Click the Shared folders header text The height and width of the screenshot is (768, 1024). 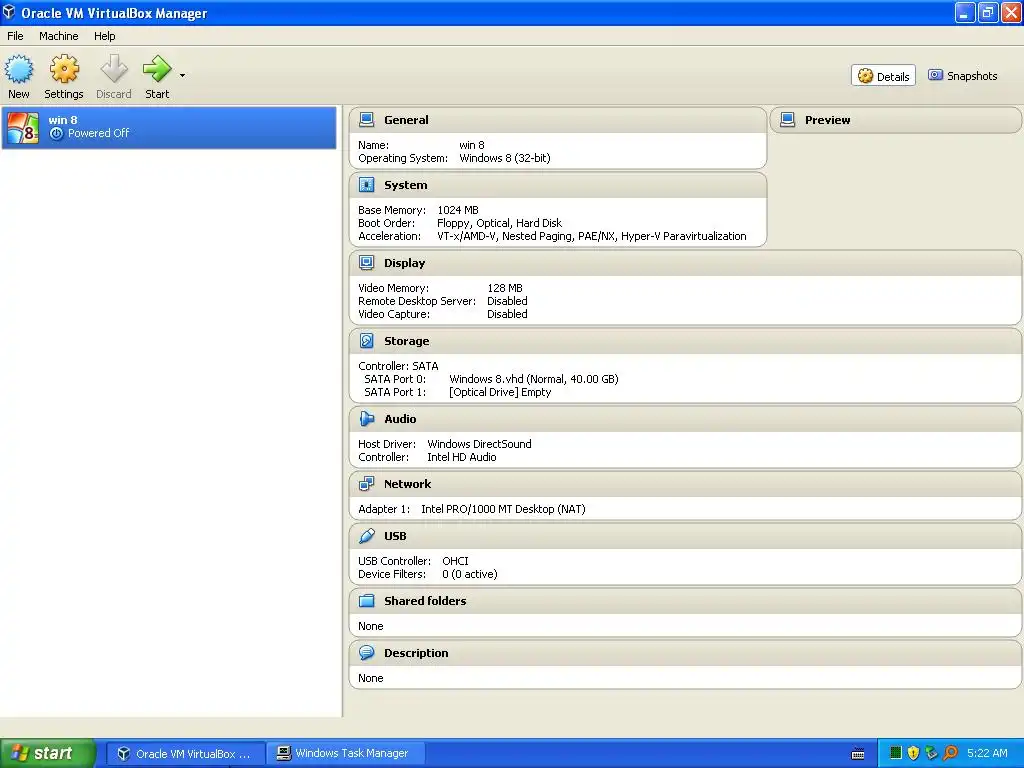pos(425,601)
